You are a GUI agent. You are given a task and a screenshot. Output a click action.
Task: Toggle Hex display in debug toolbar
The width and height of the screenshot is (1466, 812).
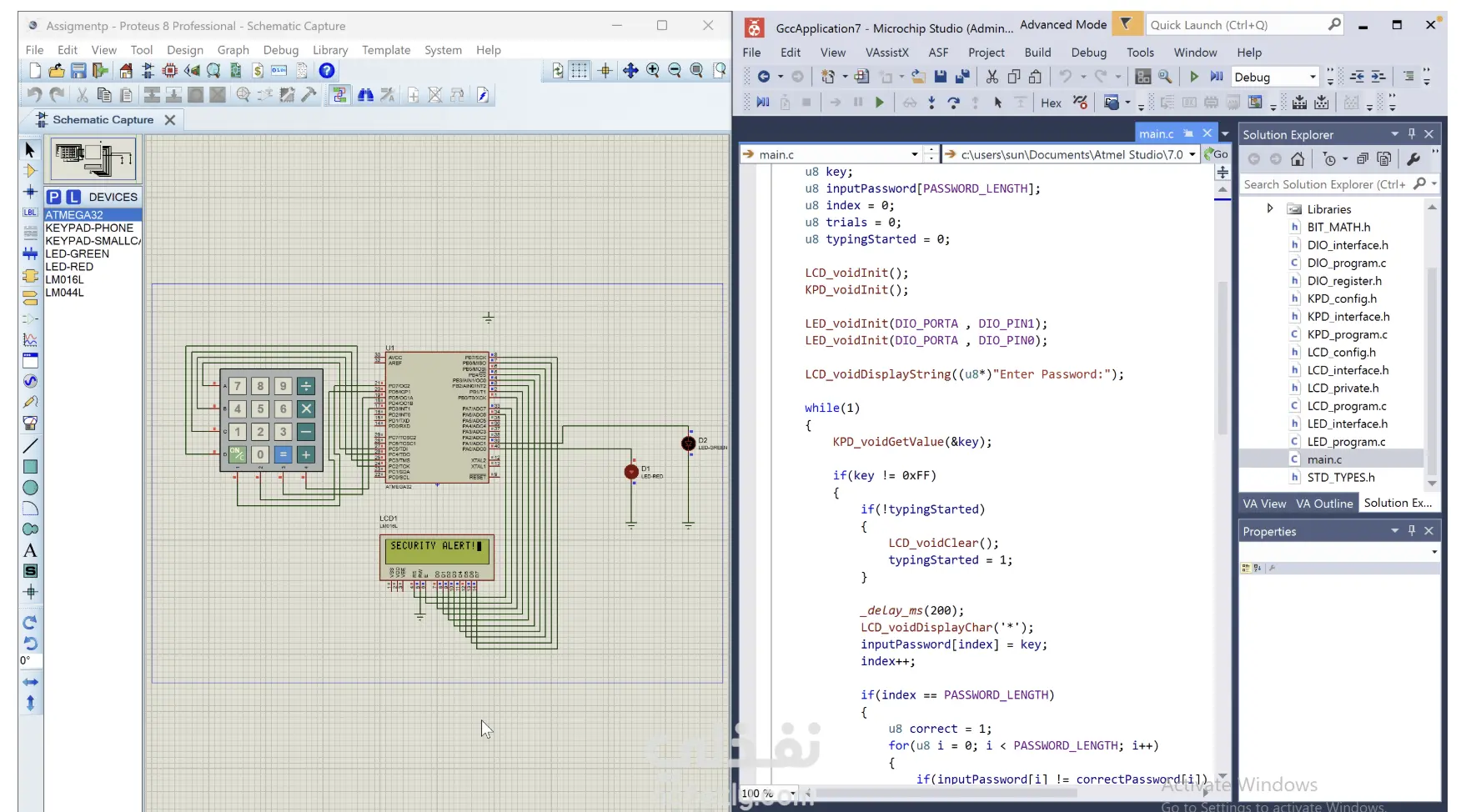[x=1051, y=103]
